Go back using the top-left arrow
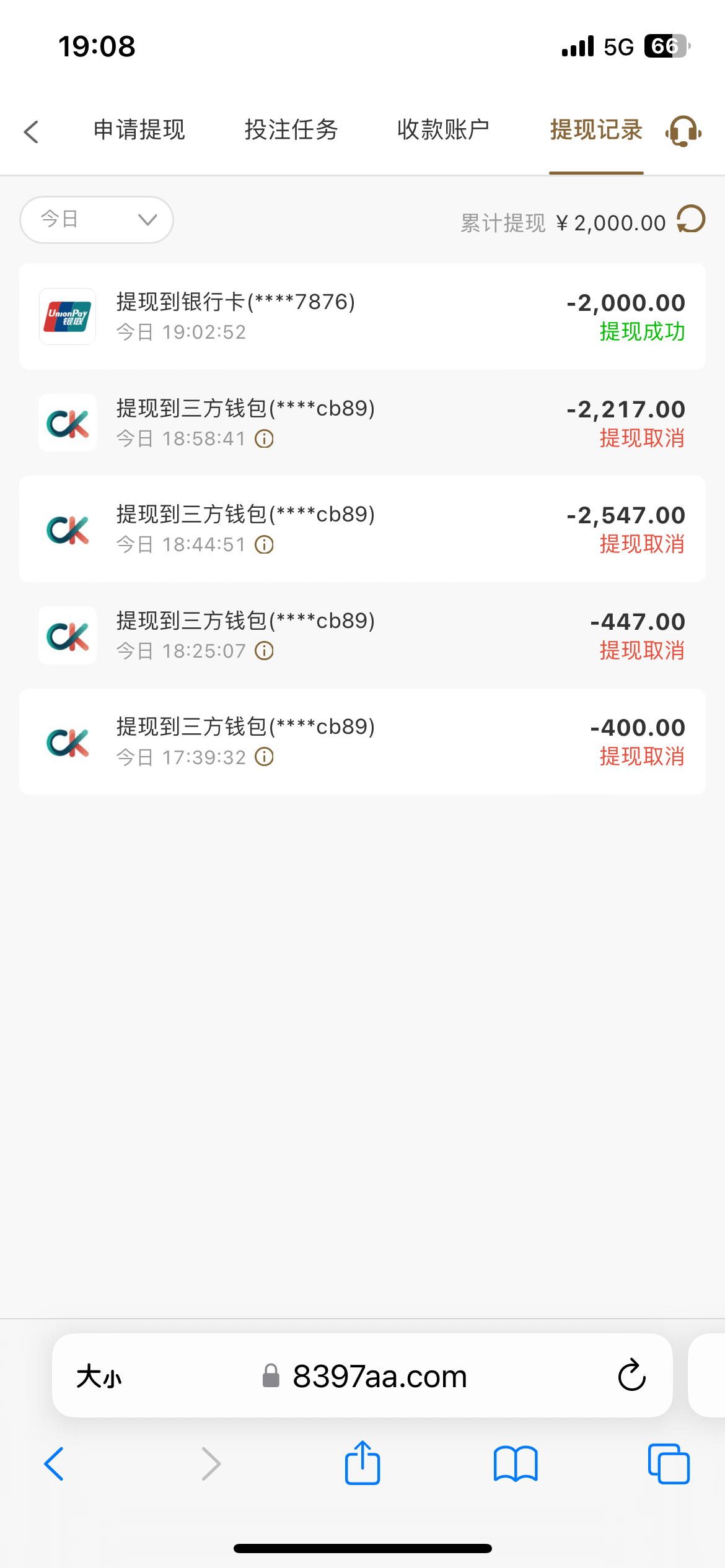Screen dimensions: 725x1568 (32, 131)
